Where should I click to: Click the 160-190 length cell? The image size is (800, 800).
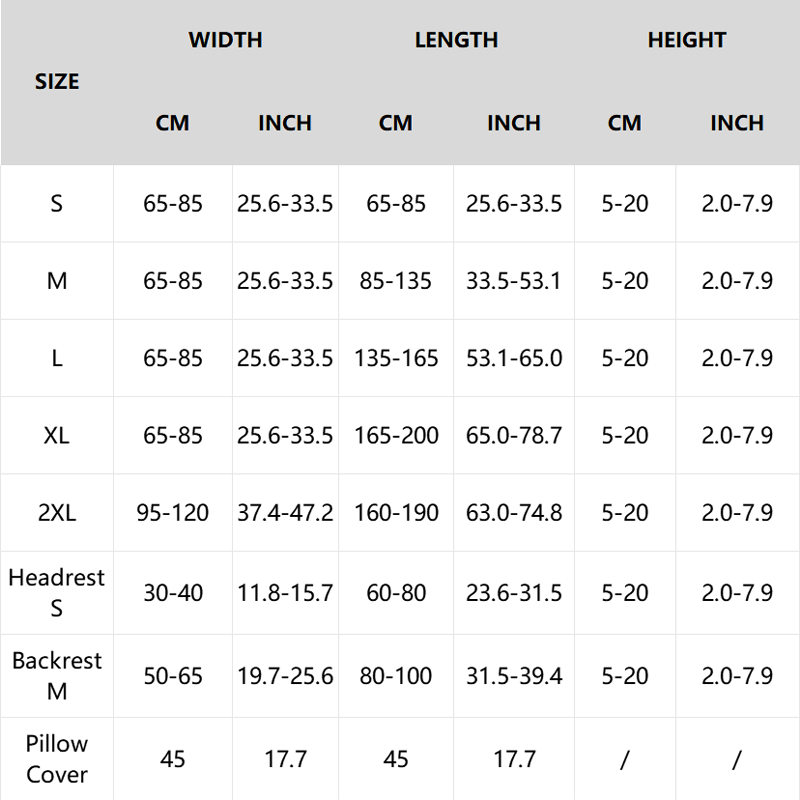pyautogui.click(x=396, y=513)
